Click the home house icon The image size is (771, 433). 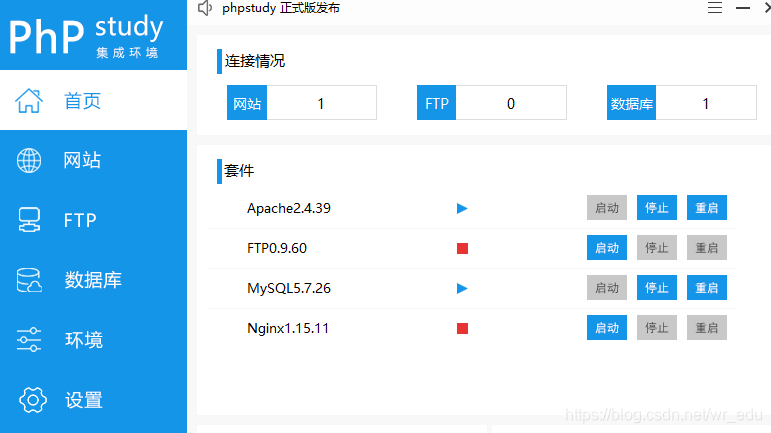click(29, 101)
